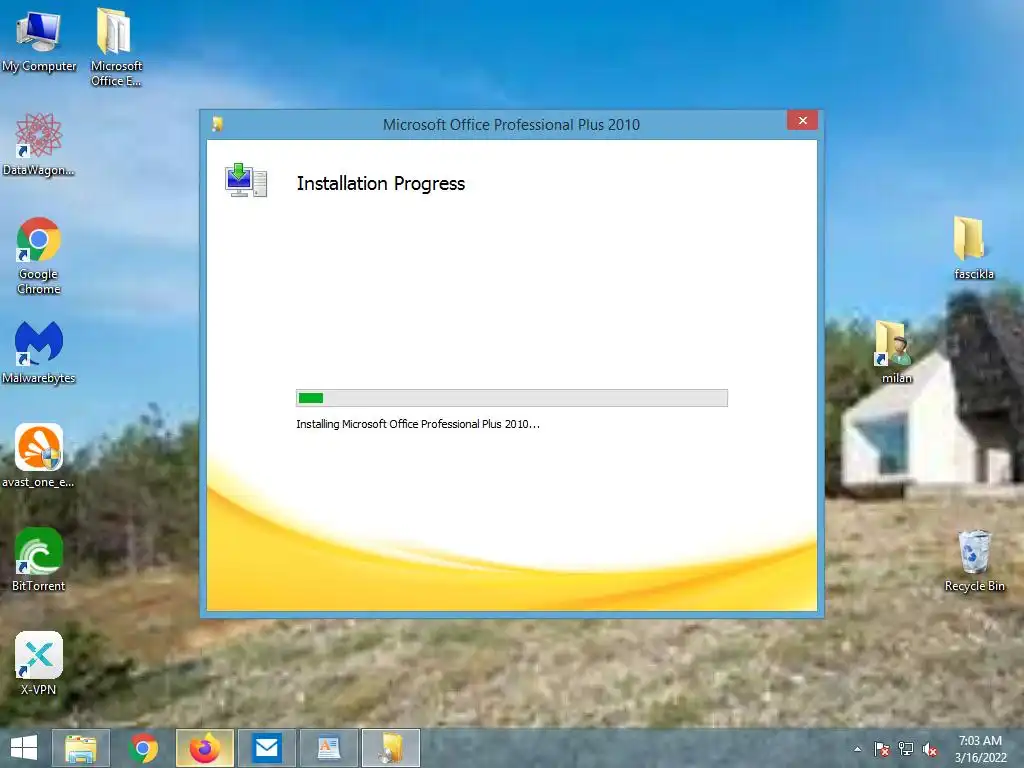This screenshot has width=1024, height=768.
Task: Click the installer computer download icon
Action: point(246,181)
